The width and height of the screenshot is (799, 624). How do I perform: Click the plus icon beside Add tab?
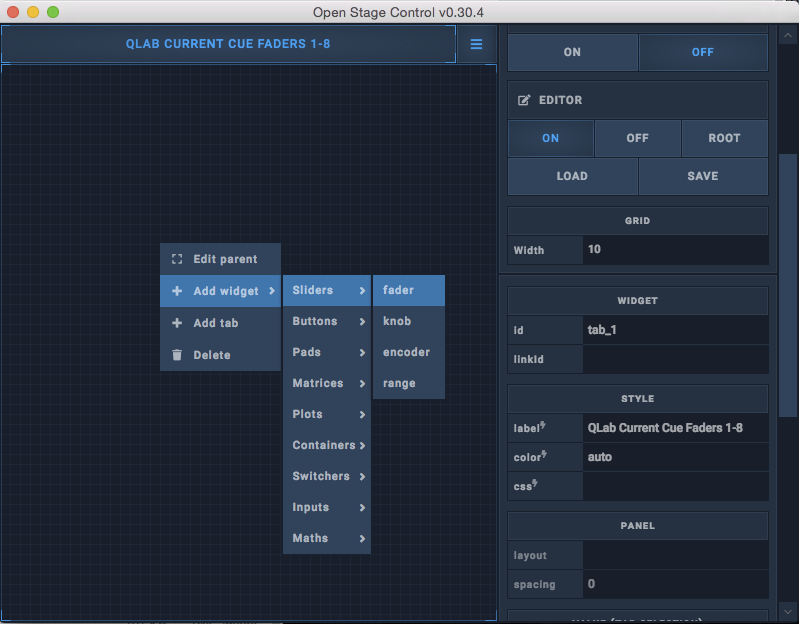(177, 323)
